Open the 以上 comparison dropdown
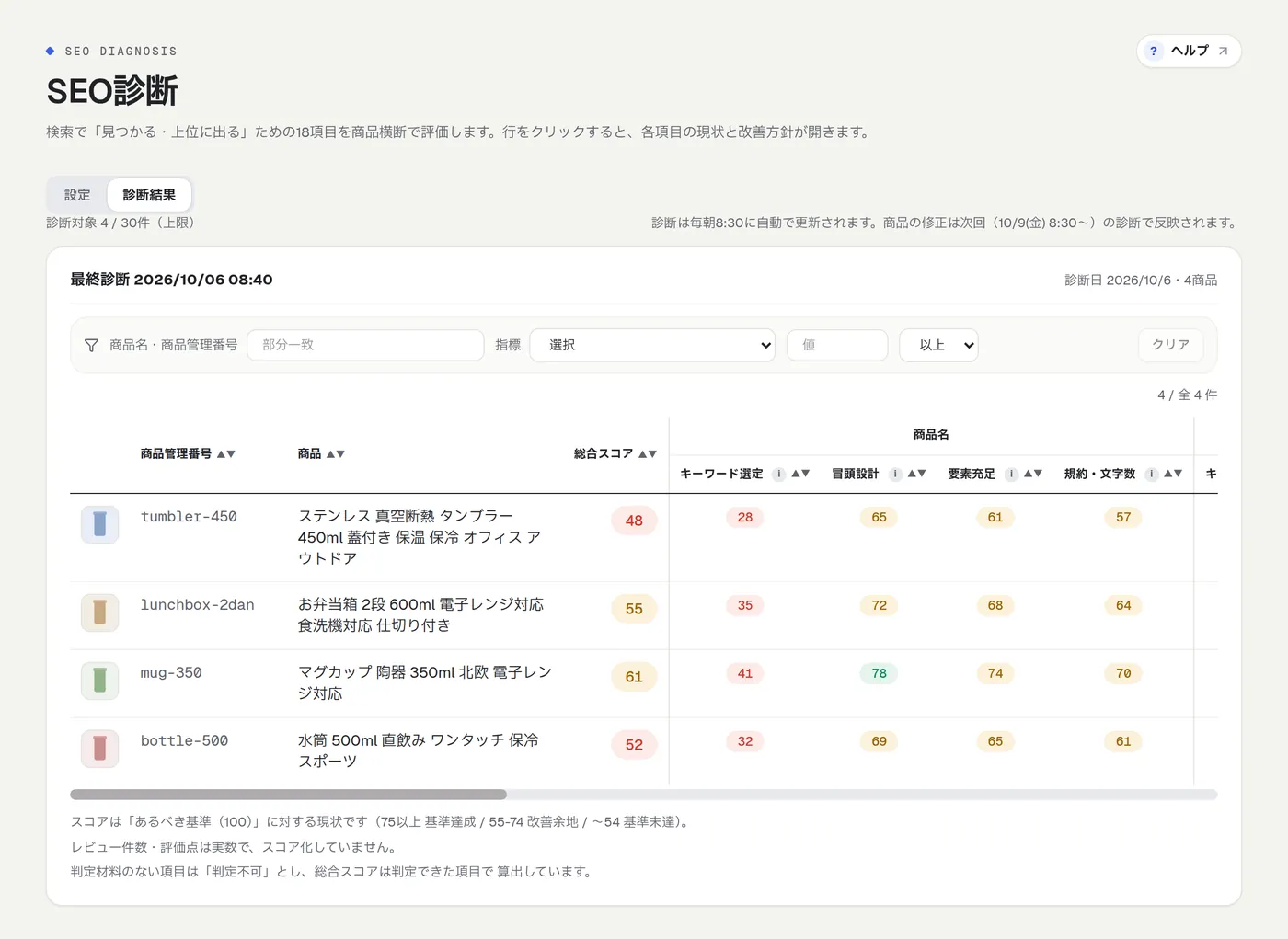 [938, 345]
